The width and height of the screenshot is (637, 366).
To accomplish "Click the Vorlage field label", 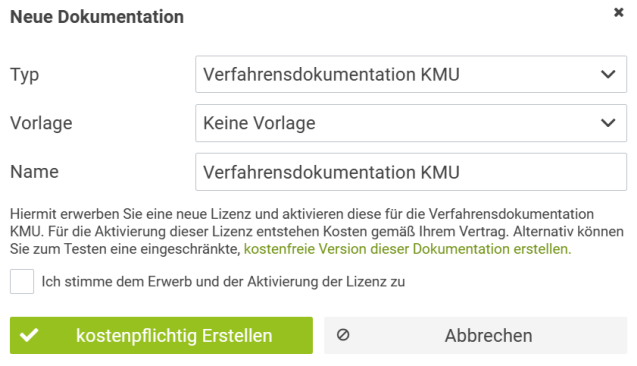I will point(41,123).
